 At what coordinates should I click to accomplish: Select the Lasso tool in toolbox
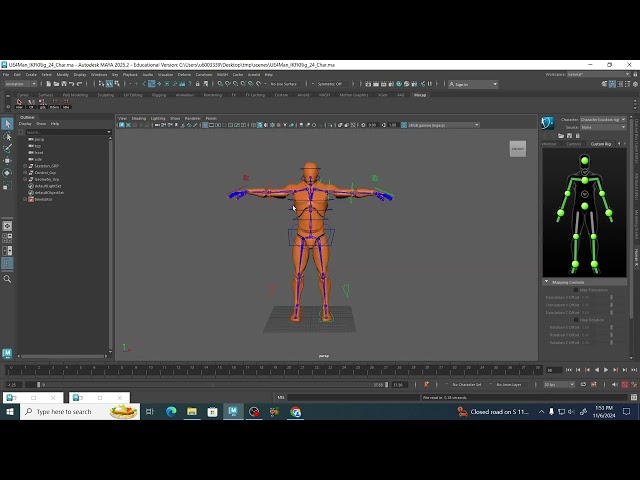point(7,136)
